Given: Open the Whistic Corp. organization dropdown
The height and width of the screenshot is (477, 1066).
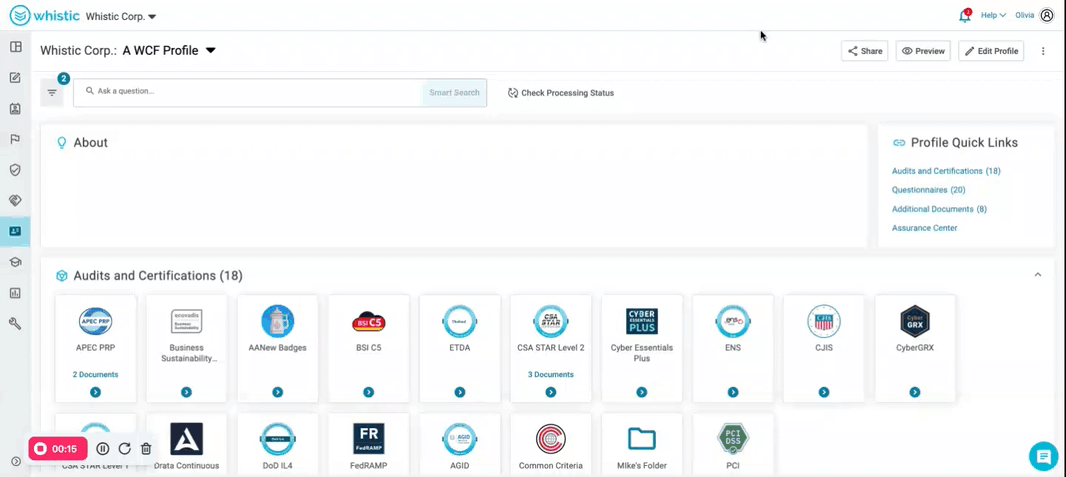Looking at the screenshot, I should (x=121, y=16).
